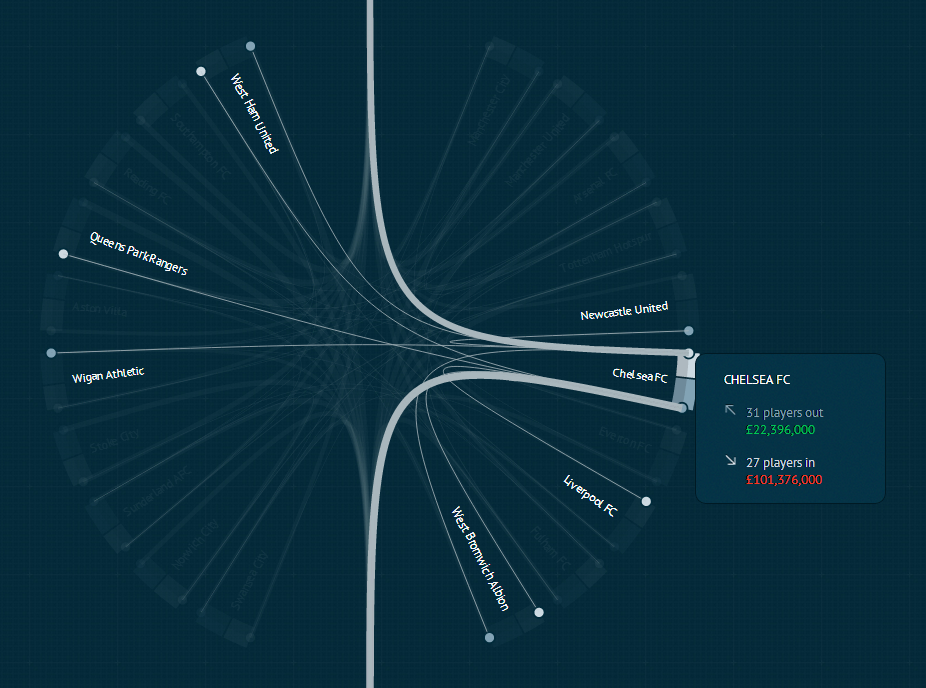This screenshot has height=688, width=926.
Task: Select the Chelsea FC label on the chart
Action: [640, 375]
